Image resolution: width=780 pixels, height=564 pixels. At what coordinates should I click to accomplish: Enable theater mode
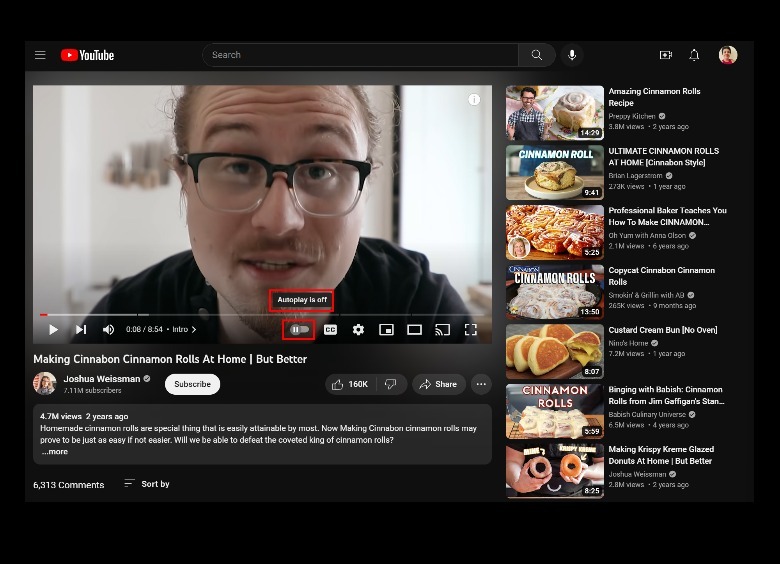(414, 329)
